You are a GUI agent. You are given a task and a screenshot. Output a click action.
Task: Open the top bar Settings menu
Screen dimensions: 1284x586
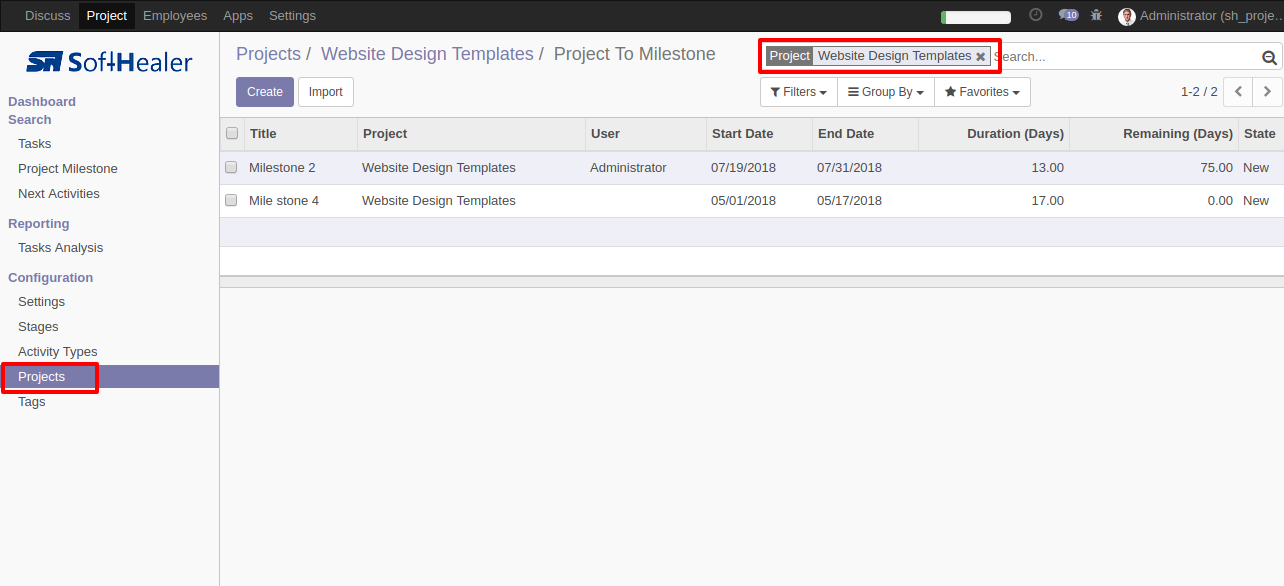(292, 16)
